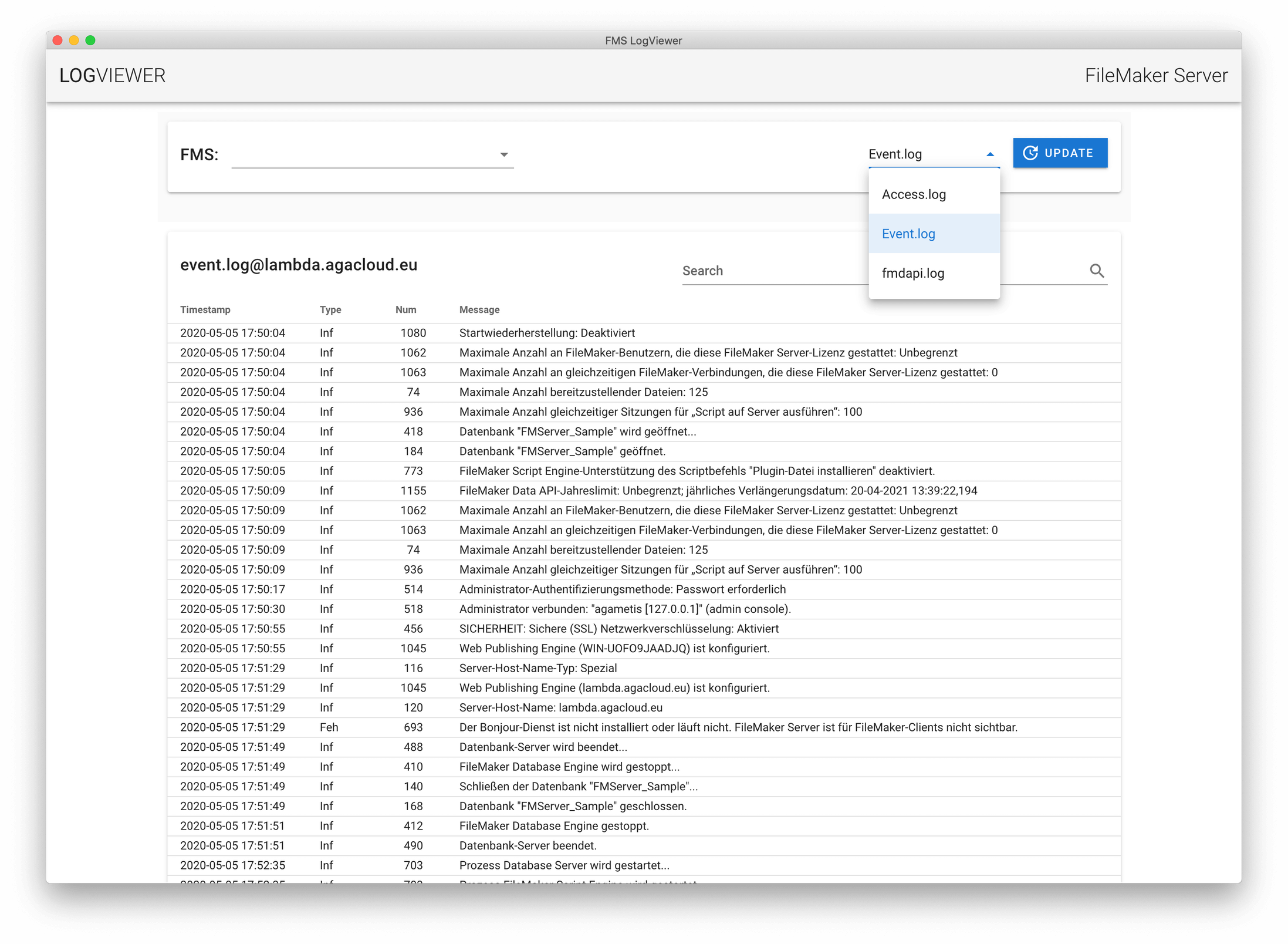
Task: Click the timestamp 2020-05-05 17:50:30
Action: click(x=232, y=609)
